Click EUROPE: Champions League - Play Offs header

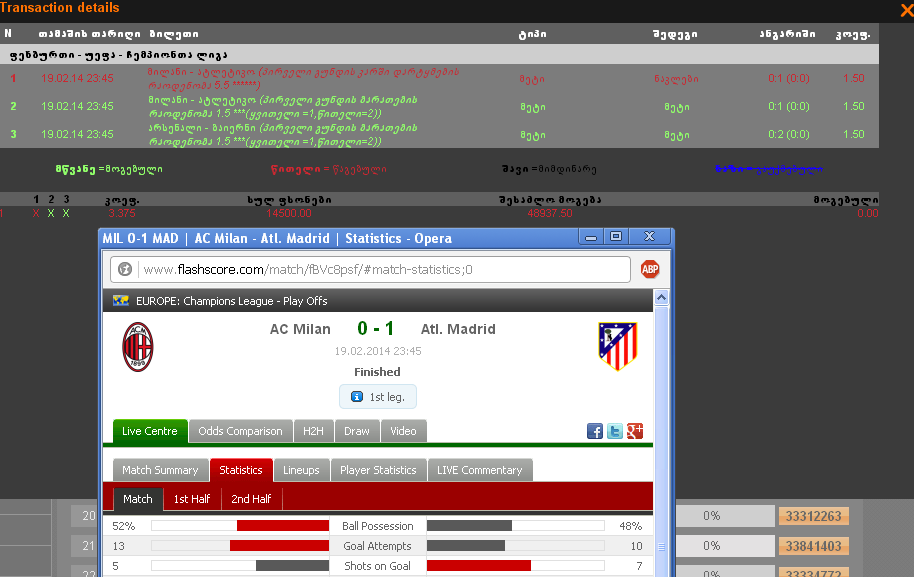point(231,301)
